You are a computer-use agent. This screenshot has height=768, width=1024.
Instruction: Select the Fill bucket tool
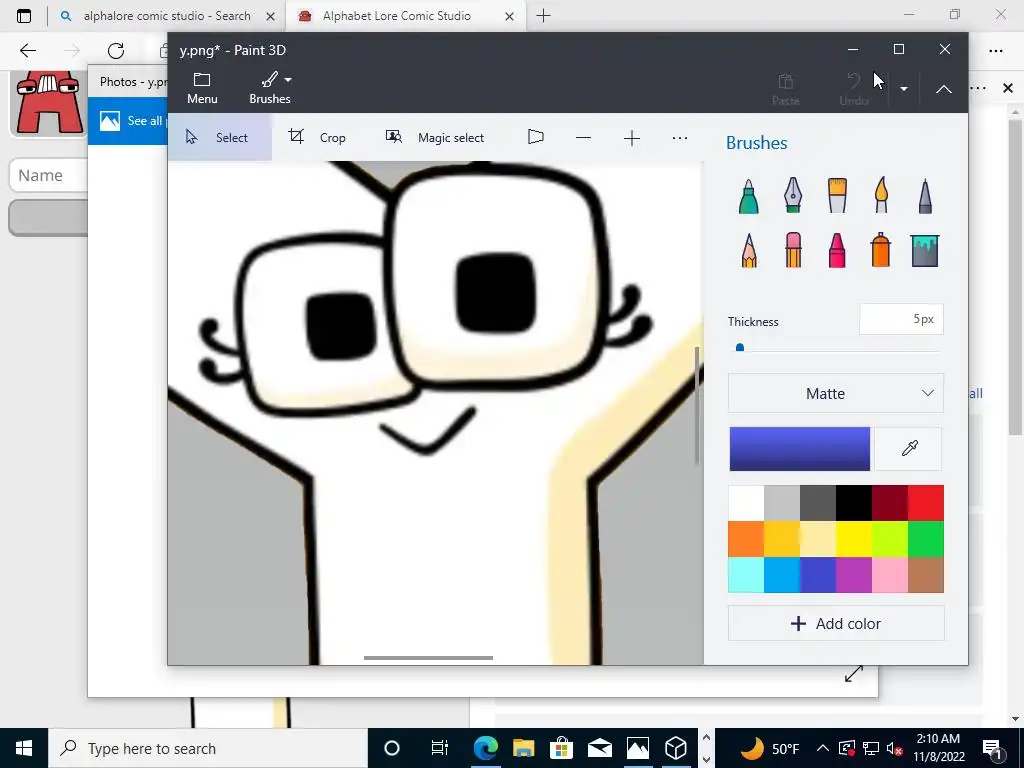point(925,250)
